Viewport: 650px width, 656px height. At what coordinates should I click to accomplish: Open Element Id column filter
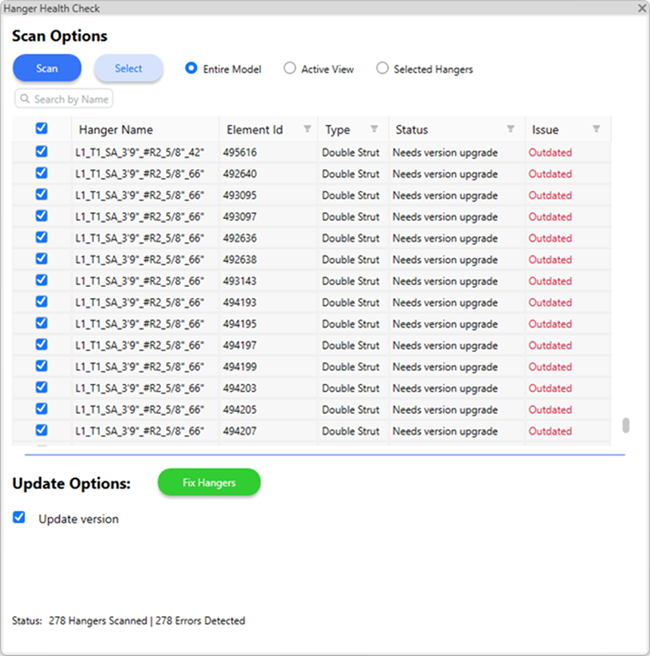tap(307, 129)
